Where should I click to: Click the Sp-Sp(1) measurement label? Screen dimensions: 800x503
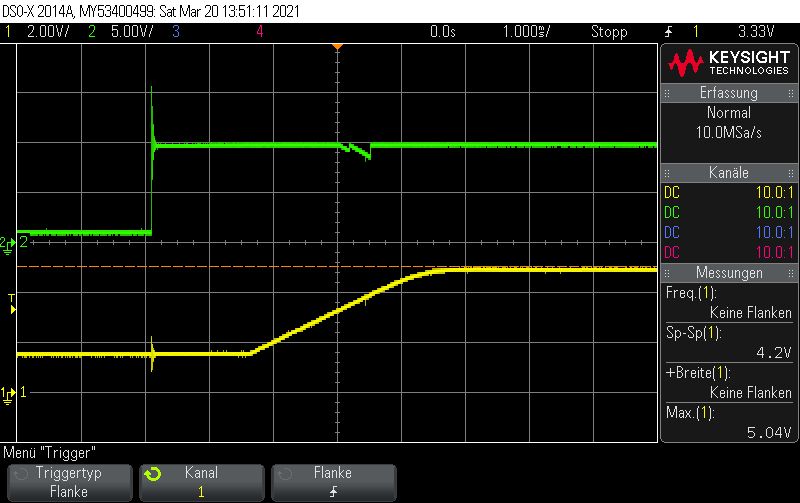[693, 333]
